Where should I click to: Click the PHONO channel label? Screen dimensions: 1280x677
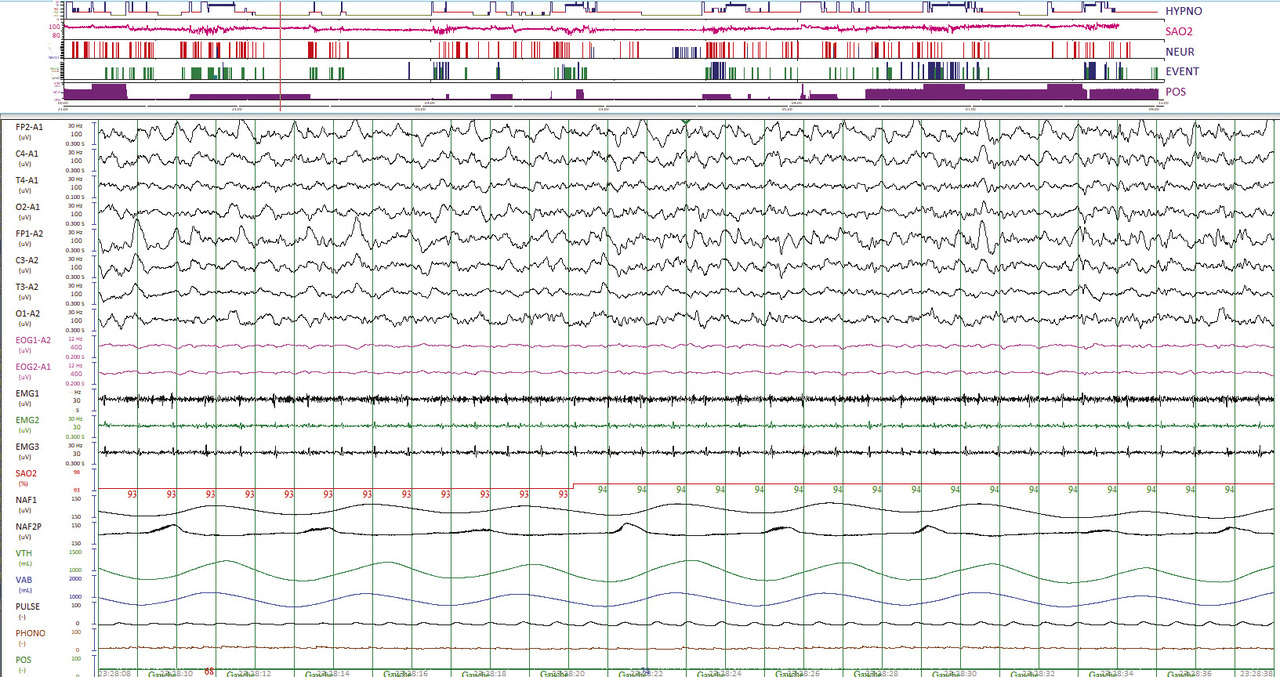pyautogui.click(x=29, y=632)
